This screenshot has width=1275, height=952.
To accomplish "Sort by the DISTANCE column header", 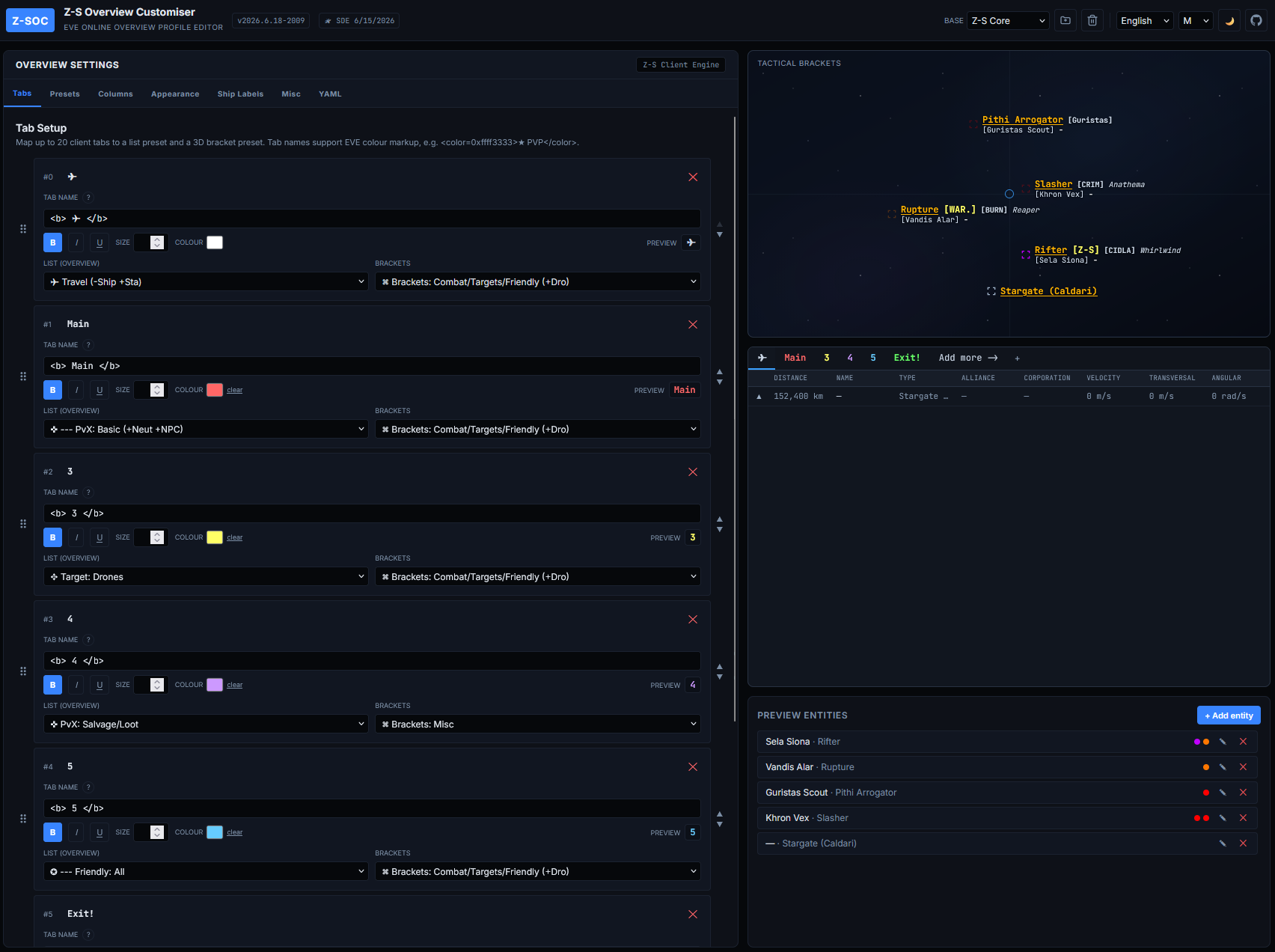I will [790, 378].
